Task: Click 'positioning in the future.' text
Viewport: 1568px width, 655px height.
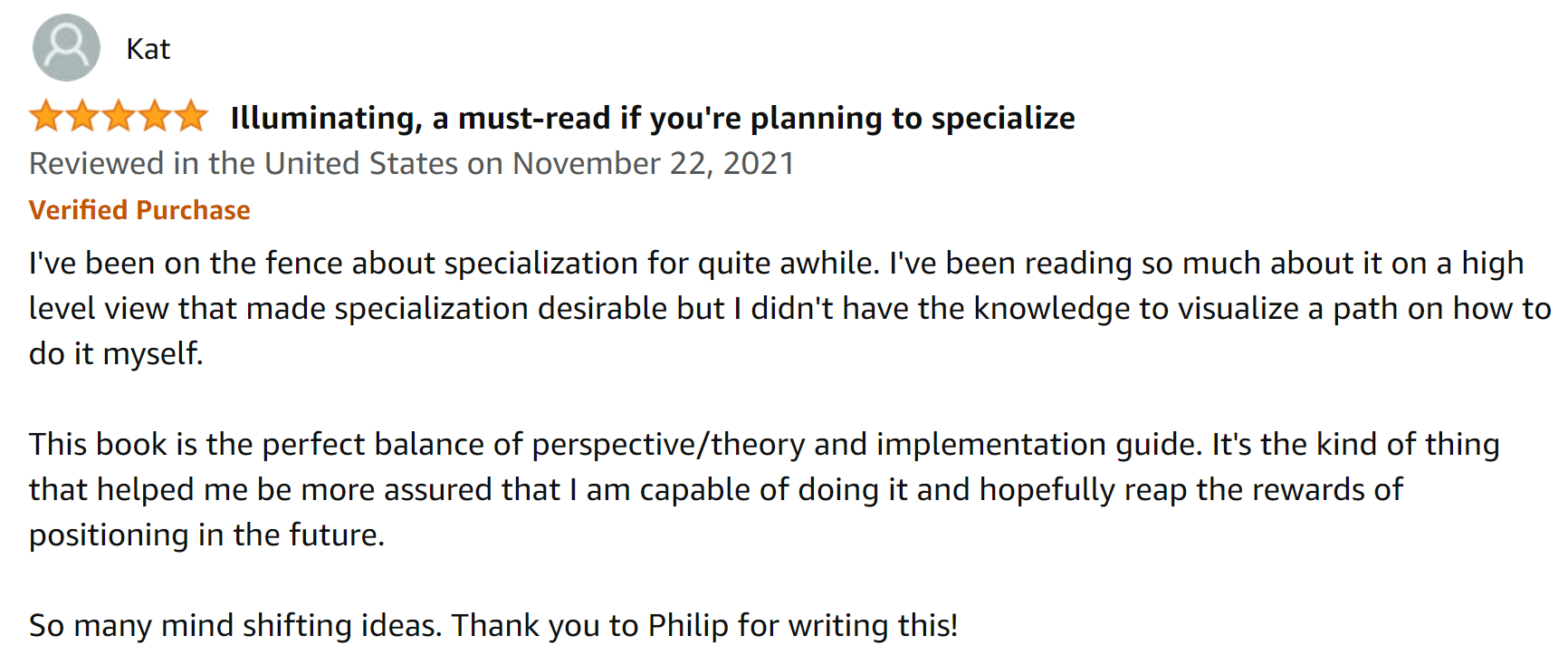Action: tap(206, 535)
